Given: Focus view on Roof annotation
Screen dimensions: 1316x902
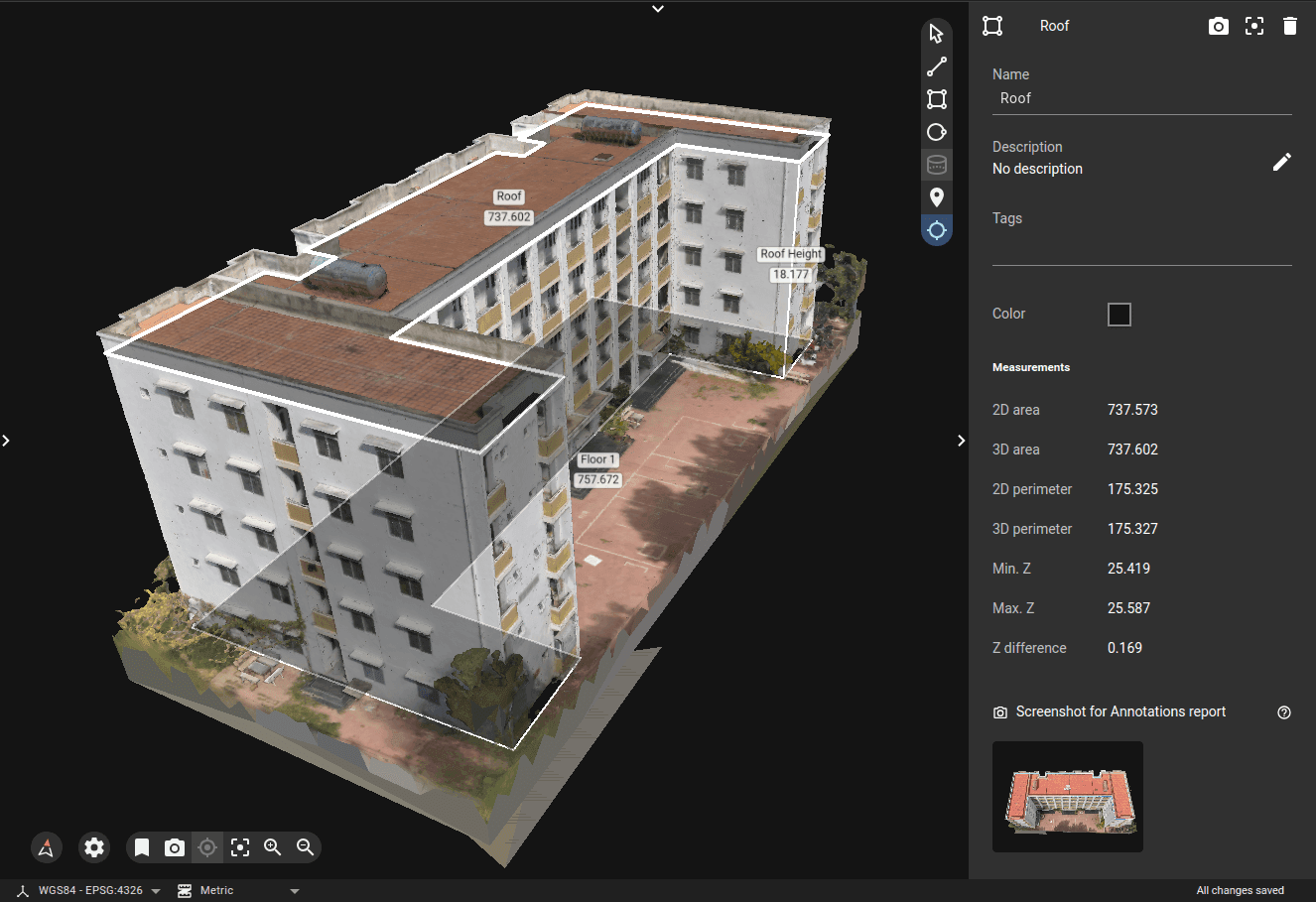Looking at the screenshot, I should click(x=1254, y=26).
